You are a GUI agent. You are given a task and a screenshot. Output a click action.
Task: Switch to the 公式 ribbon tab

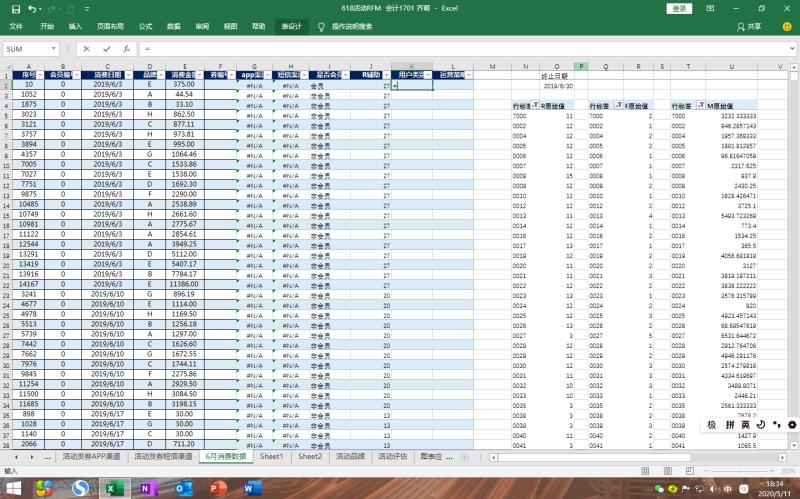[x=145, y=27]
